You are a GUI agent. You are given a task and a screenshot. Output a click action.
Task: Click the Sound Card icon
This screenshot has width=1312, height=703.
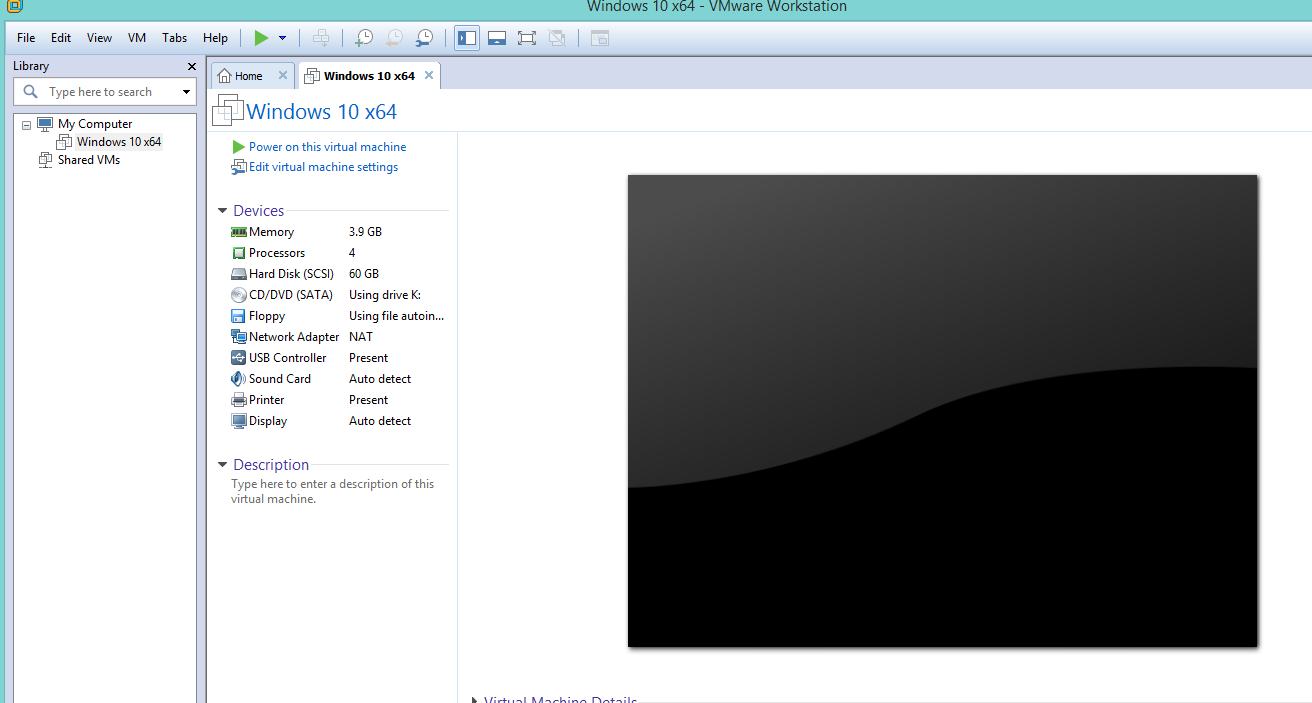point(238,379)
